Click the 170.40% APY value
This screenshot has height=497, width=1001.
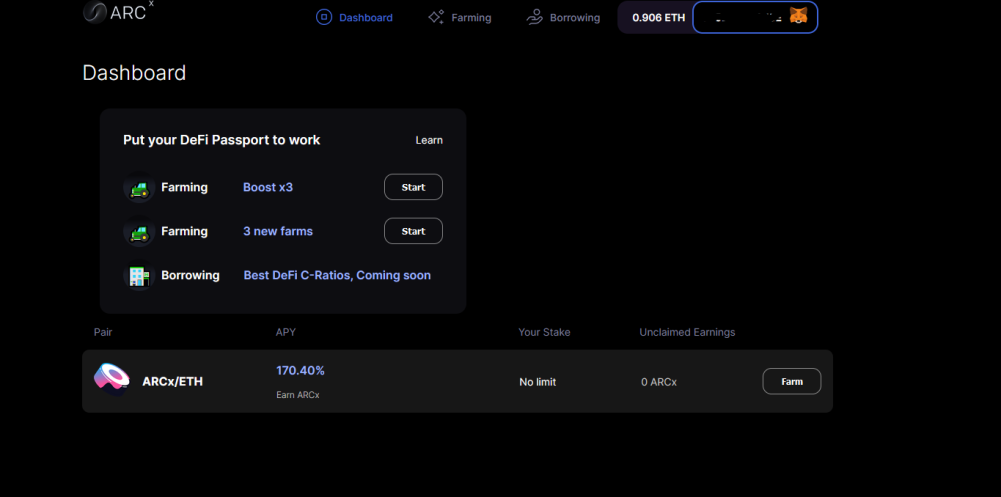tap(301, 371)
